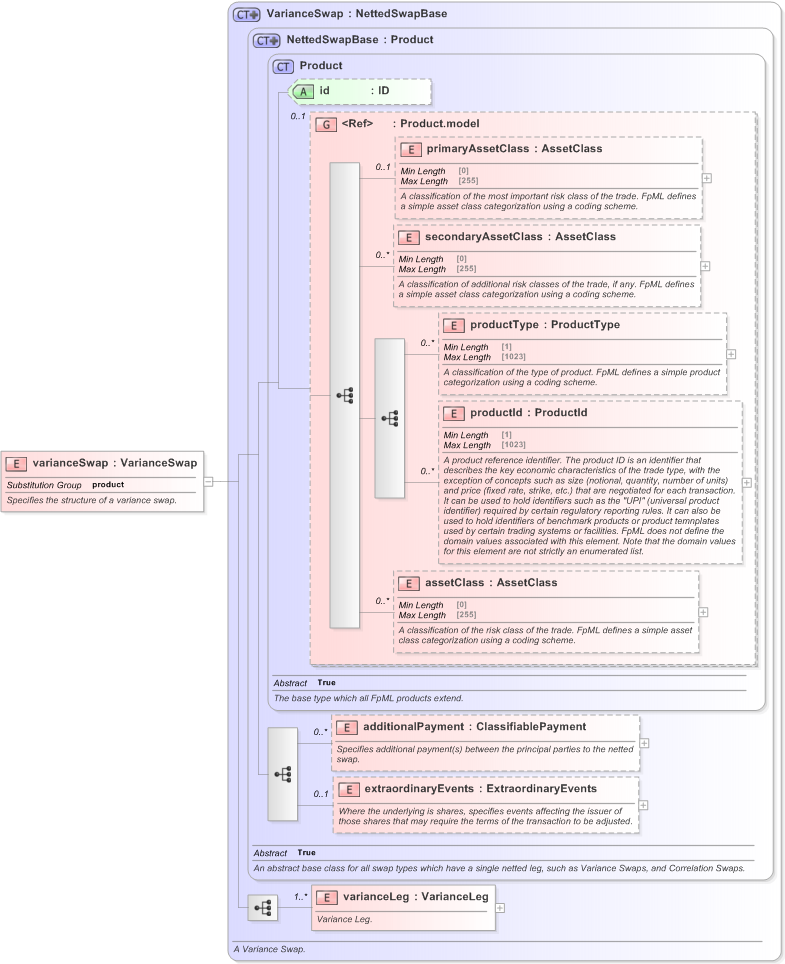Expand the secondaryAssetClass element
Viewport: 785px width, 964px height.
pos(705,266)
